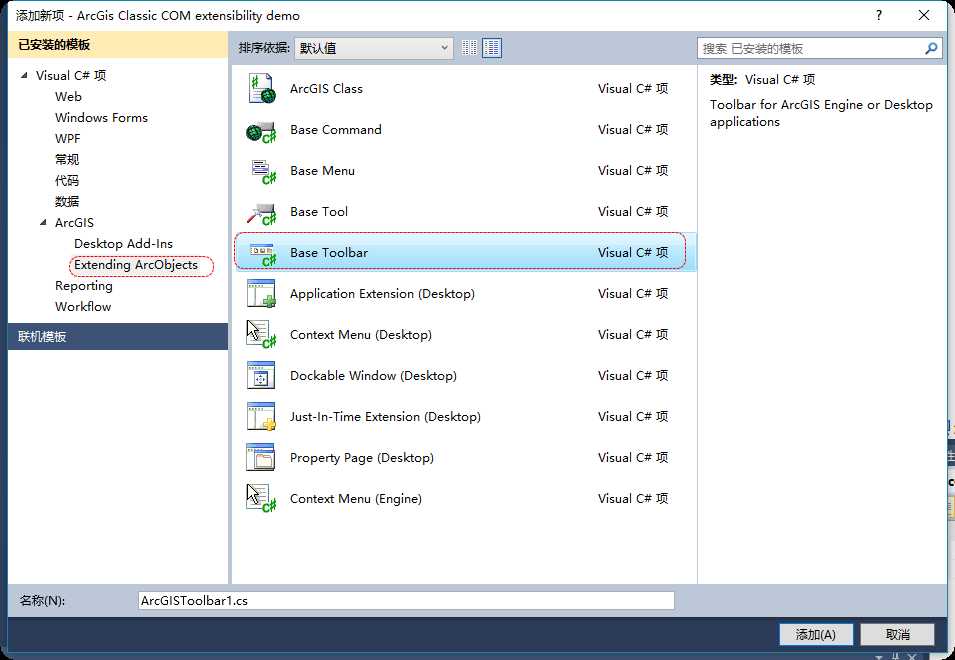This screenshot has width=955, height=660.
Task: Select the 代码 category
Action: pyautogui.click(x=67, y=181)
